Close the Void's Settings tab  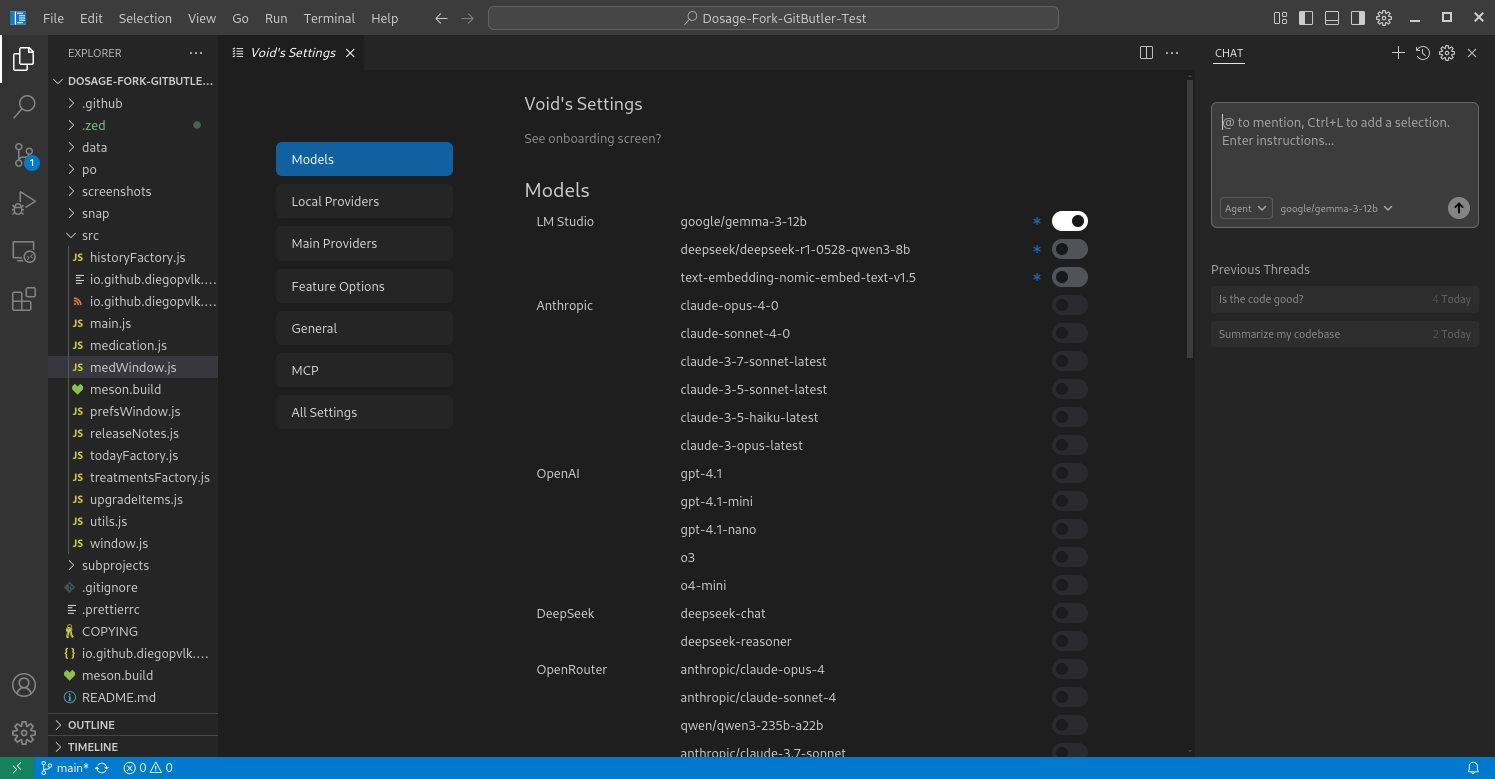click(x=350, y=53)
